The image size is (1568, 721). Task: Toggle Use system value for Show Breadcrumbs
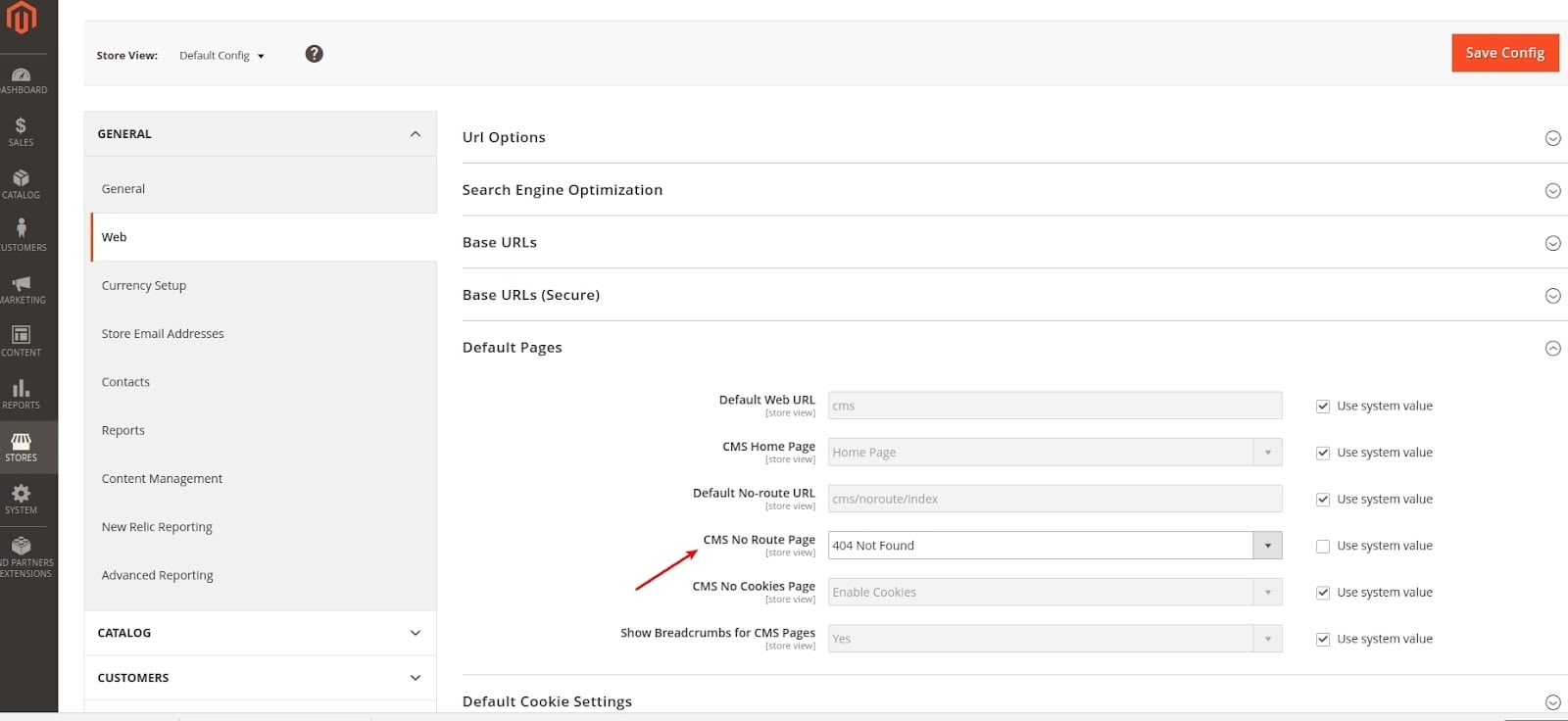(1323, 640)
